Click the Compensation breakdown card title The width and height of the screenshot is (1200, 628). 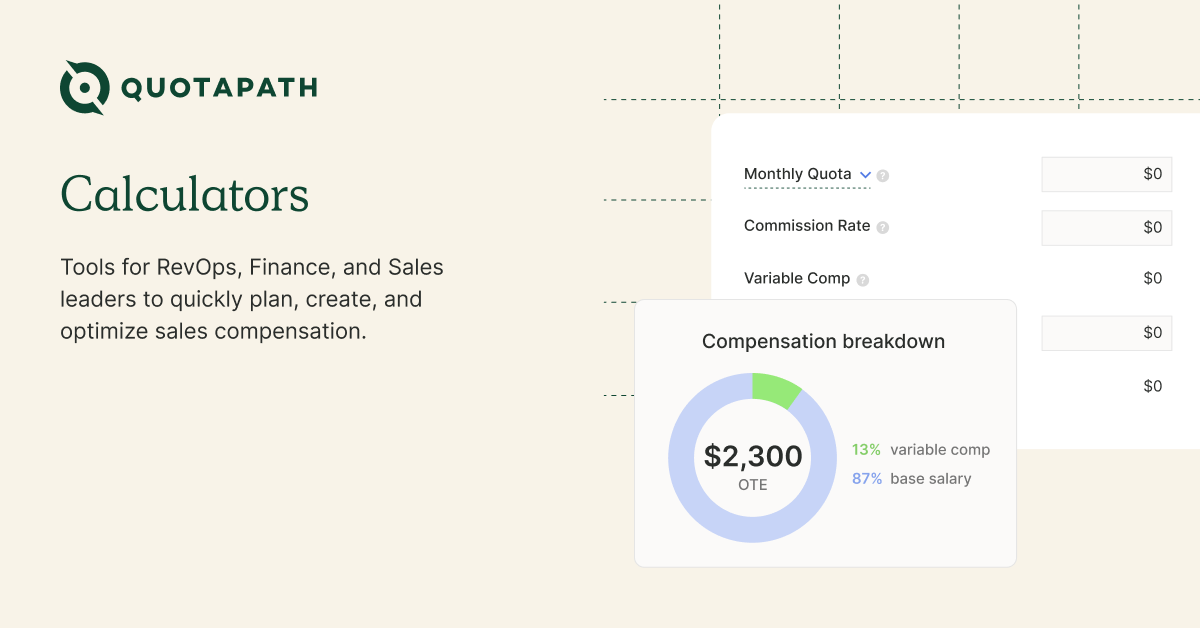[823, 341]
